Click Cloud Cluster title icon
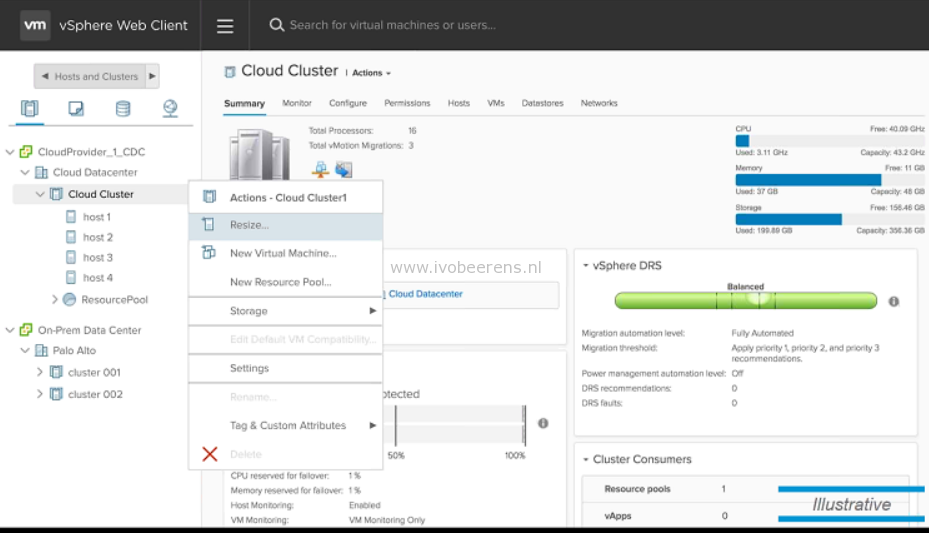The width and height of the screenshot is (929, 533). coord(230,72)
